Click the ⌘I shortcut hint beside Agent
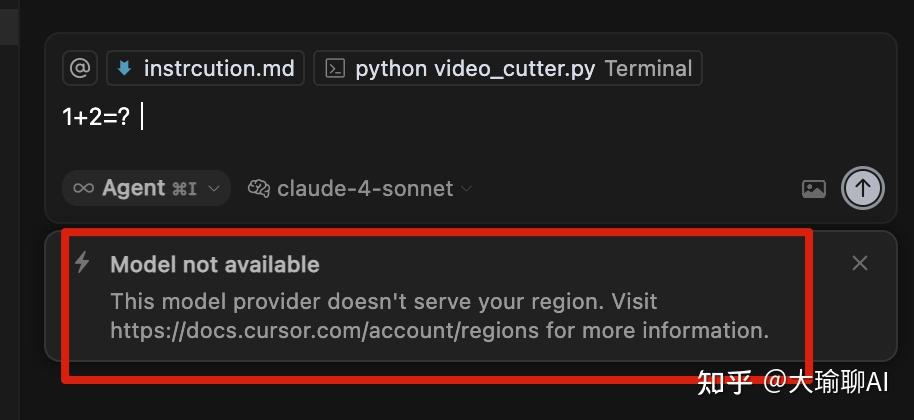The image size is (914, 420). [185, 188]
